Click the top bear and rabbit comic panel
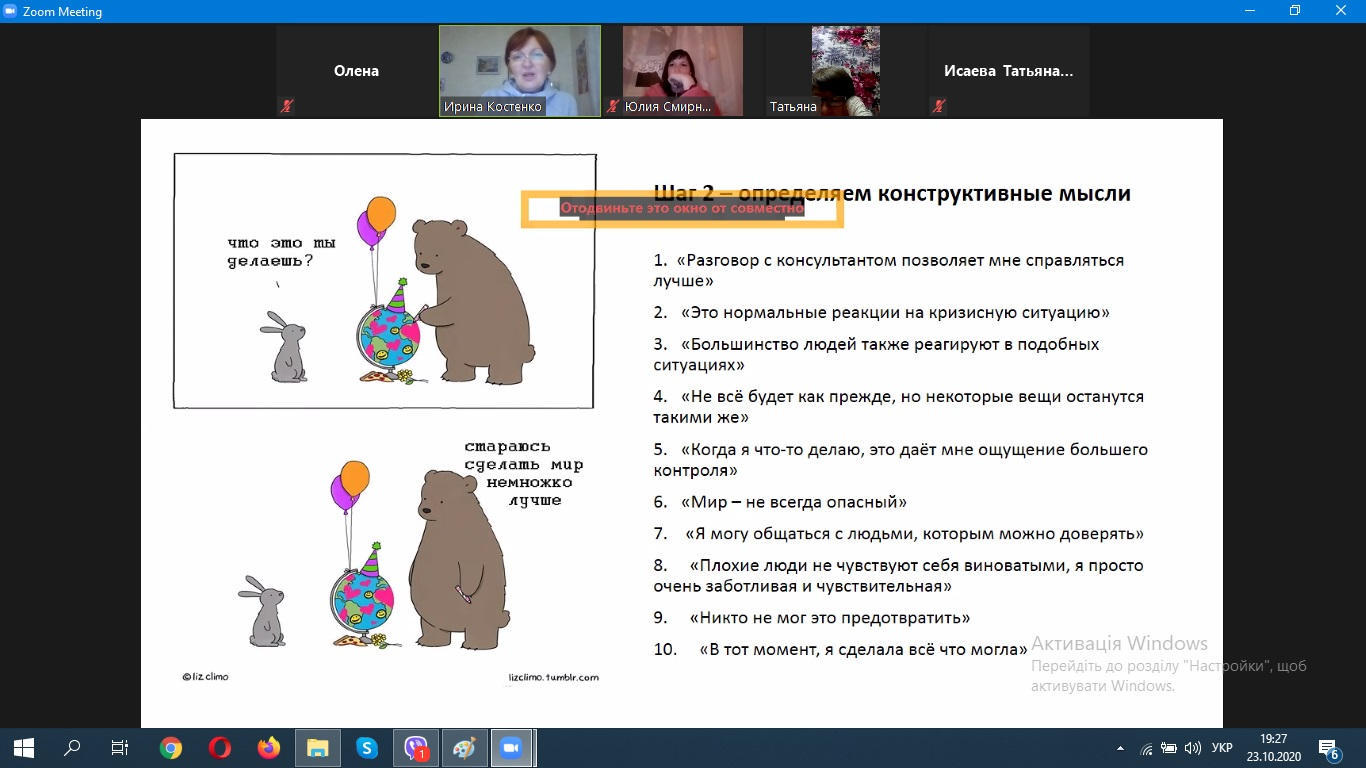This screenshot has width=1366, height=768. point(384,281)
